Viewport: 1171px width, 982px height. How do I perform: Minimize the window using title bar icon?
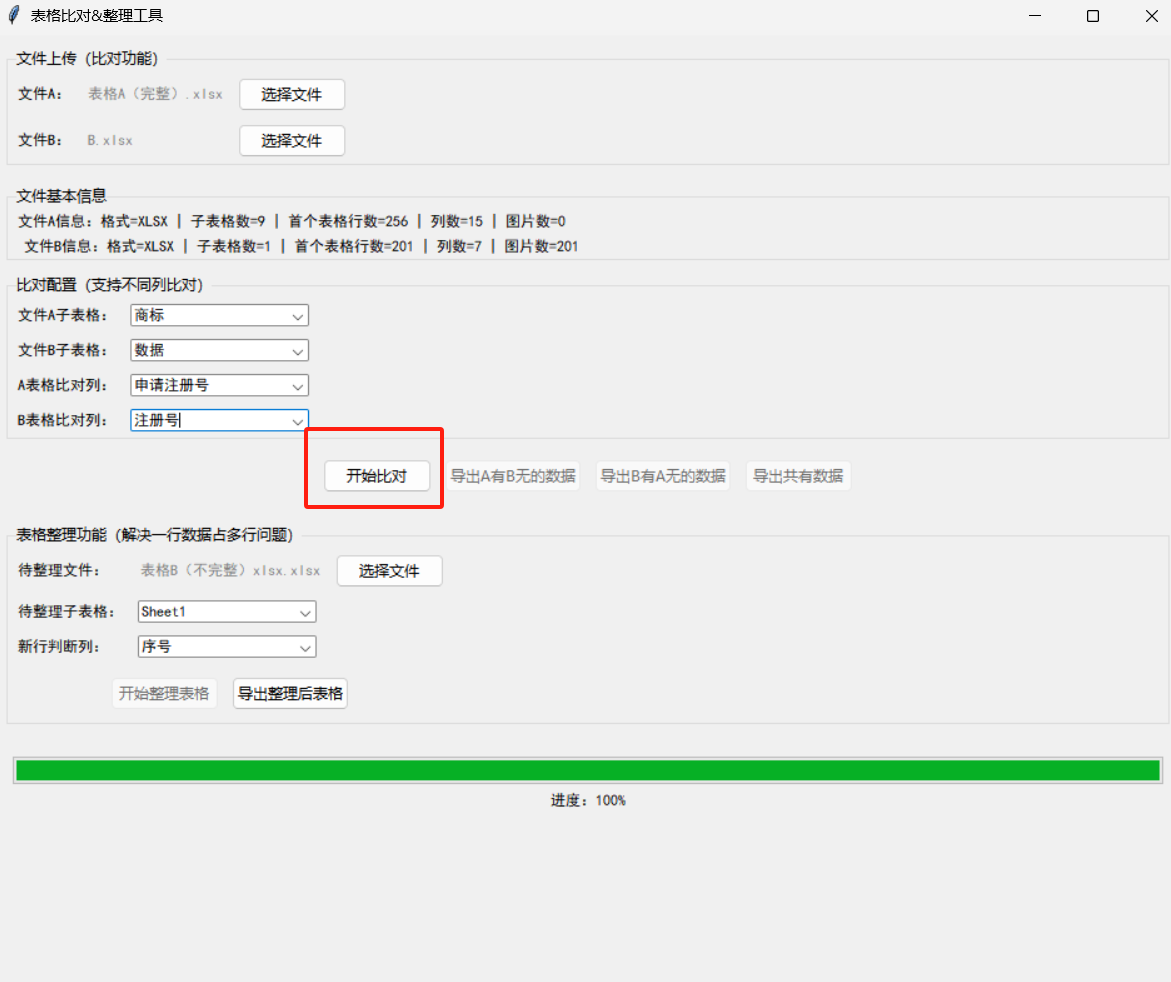pos(1035,16)
